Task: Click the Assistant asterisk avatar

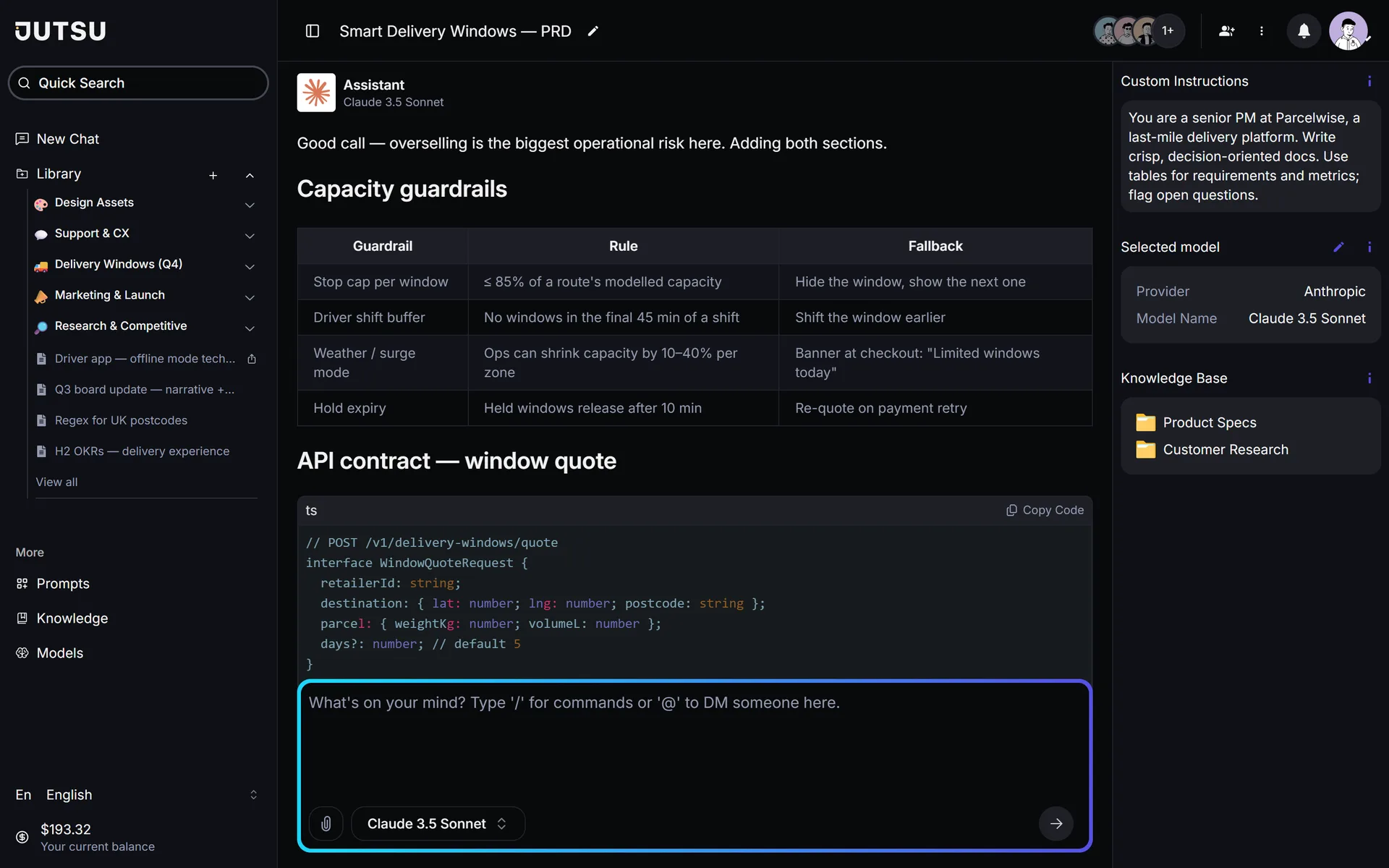Action: coord(316,93)
